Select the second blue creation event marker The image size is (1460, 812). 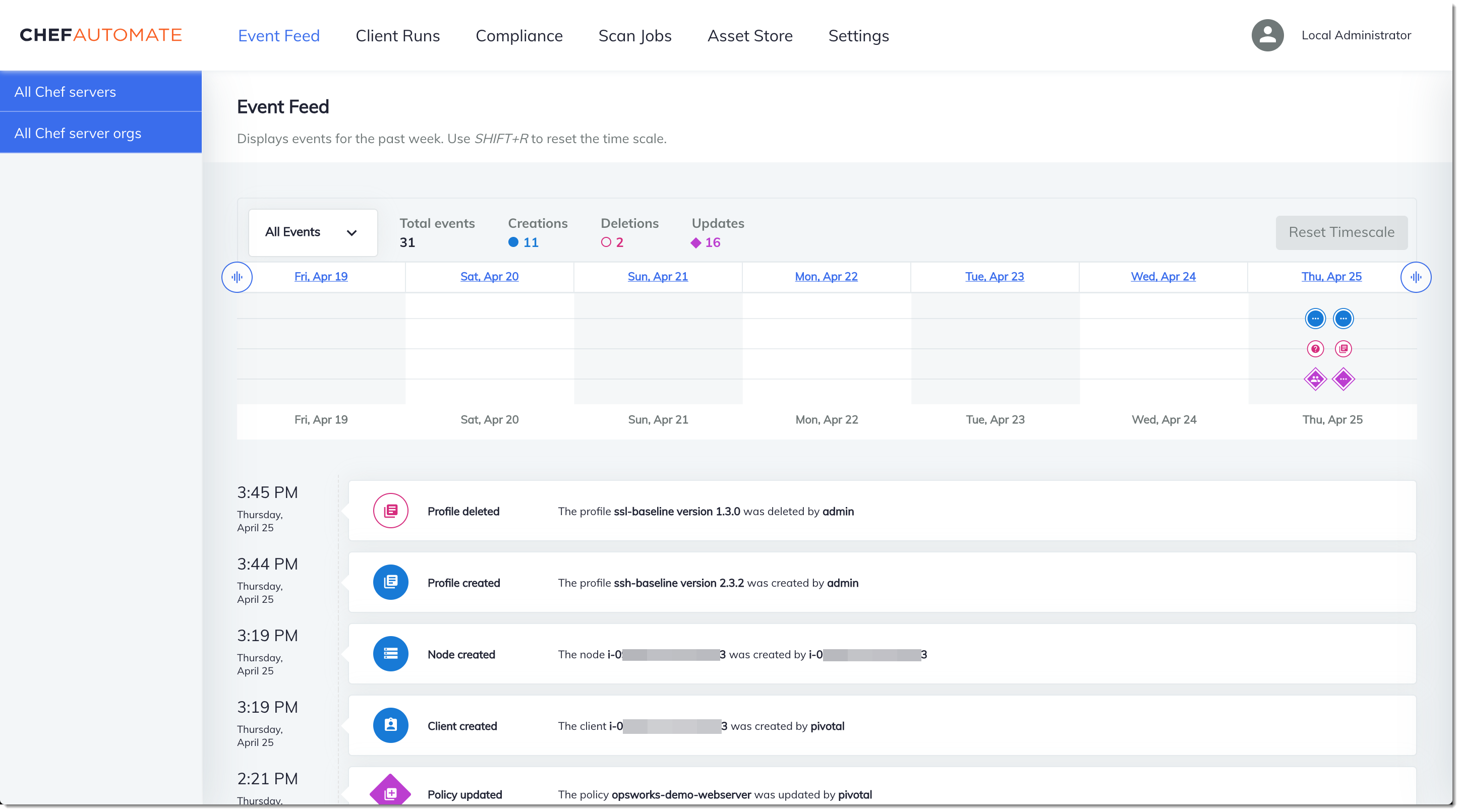click(1342, 319)
